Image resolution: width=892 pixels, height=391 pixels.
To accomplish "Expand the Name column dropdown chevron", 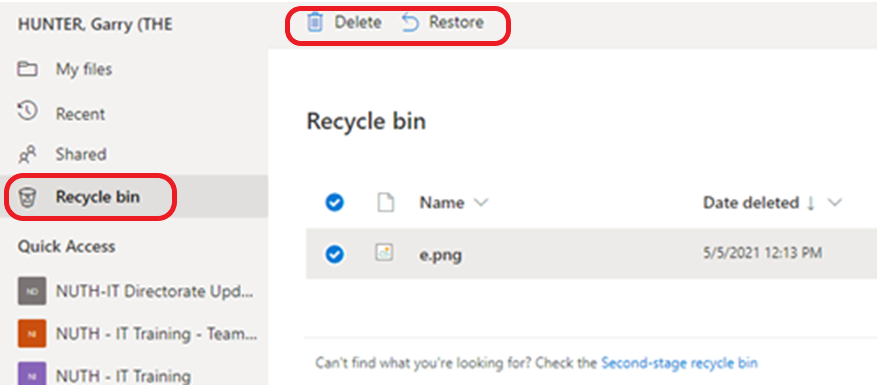I will click(x=481, y=203).
